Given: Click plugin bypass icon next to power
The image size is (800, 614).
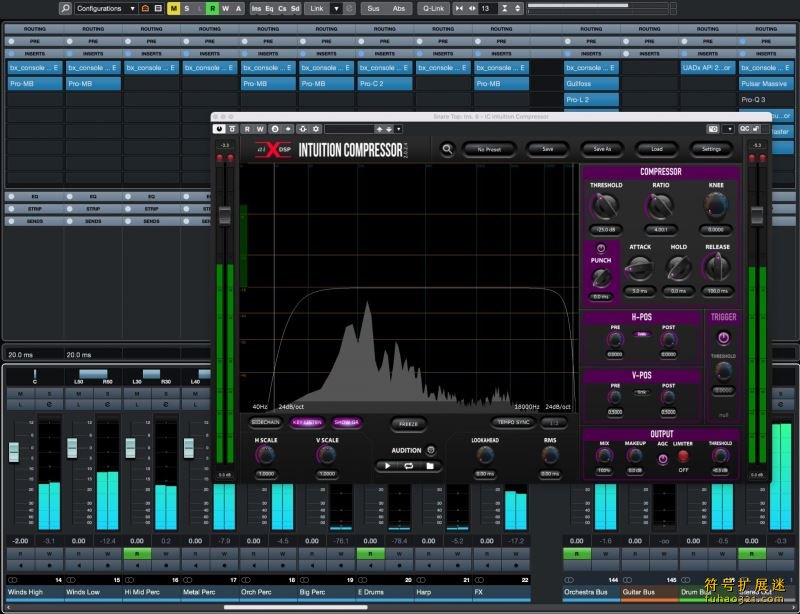Looking at the screenshot, I should pyautogui.click(x=232, y=129).
